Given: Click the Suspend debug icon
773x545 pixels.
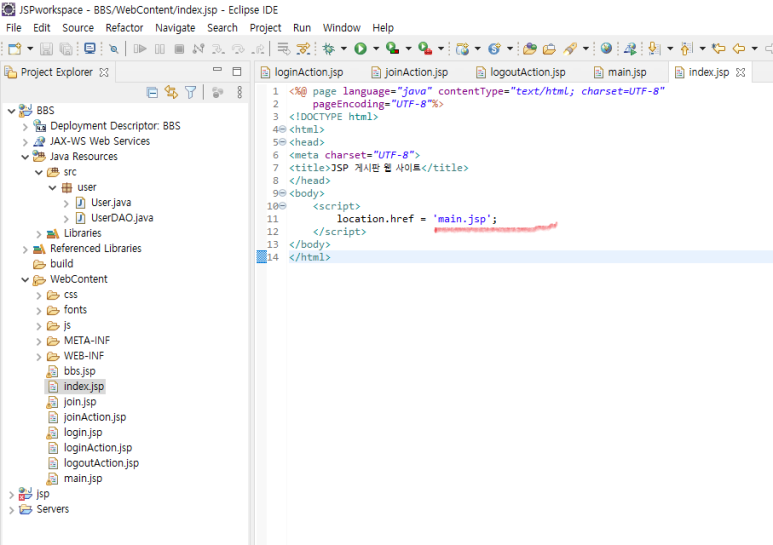Looking at the screenshot, I should [x=160, y=48].
